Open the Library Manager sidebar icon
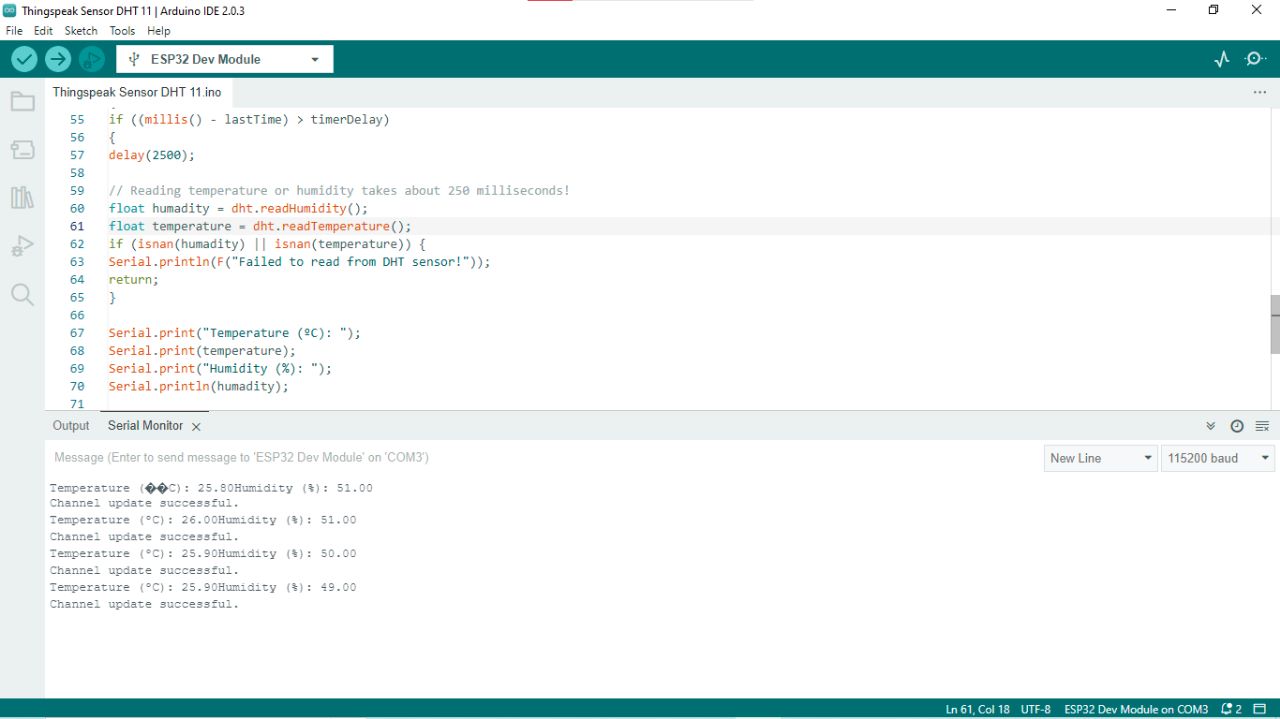 [x=22, y=197]
